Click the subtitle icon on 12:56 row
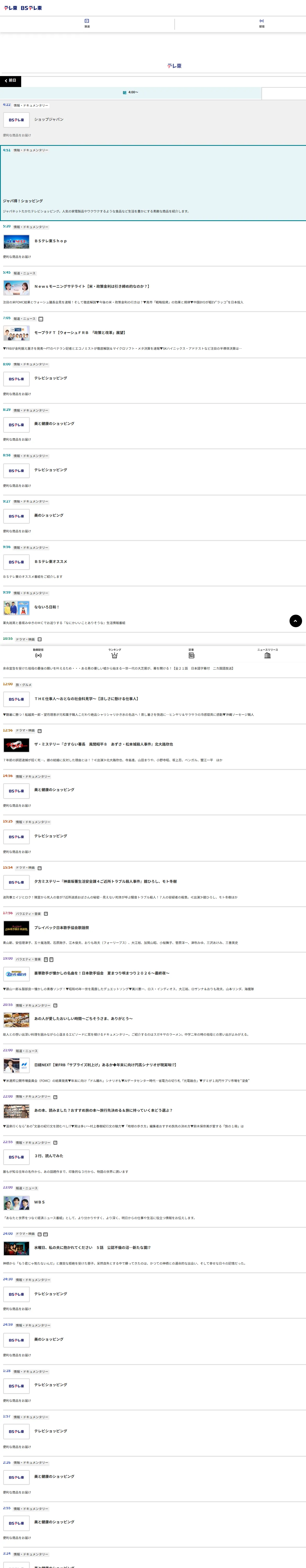The image size is (306, 1568). (39, 730)
